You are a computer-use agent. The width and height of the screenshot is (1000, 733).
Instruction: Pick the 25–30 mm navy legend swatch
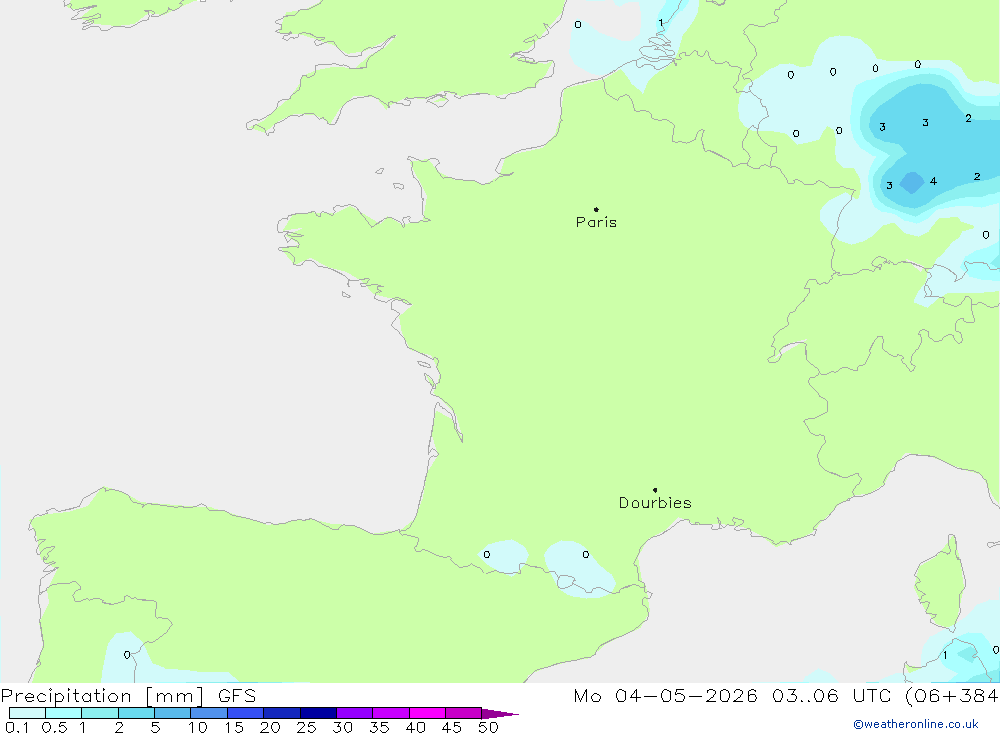(318, 713)
